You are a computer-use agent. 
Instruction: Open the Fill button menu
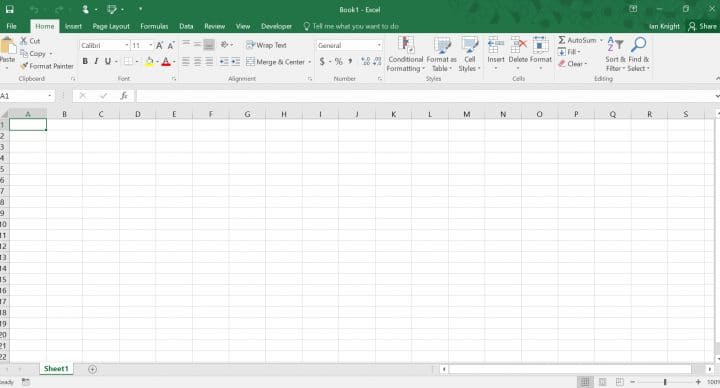pyautogui.click(x=569, y=52)
